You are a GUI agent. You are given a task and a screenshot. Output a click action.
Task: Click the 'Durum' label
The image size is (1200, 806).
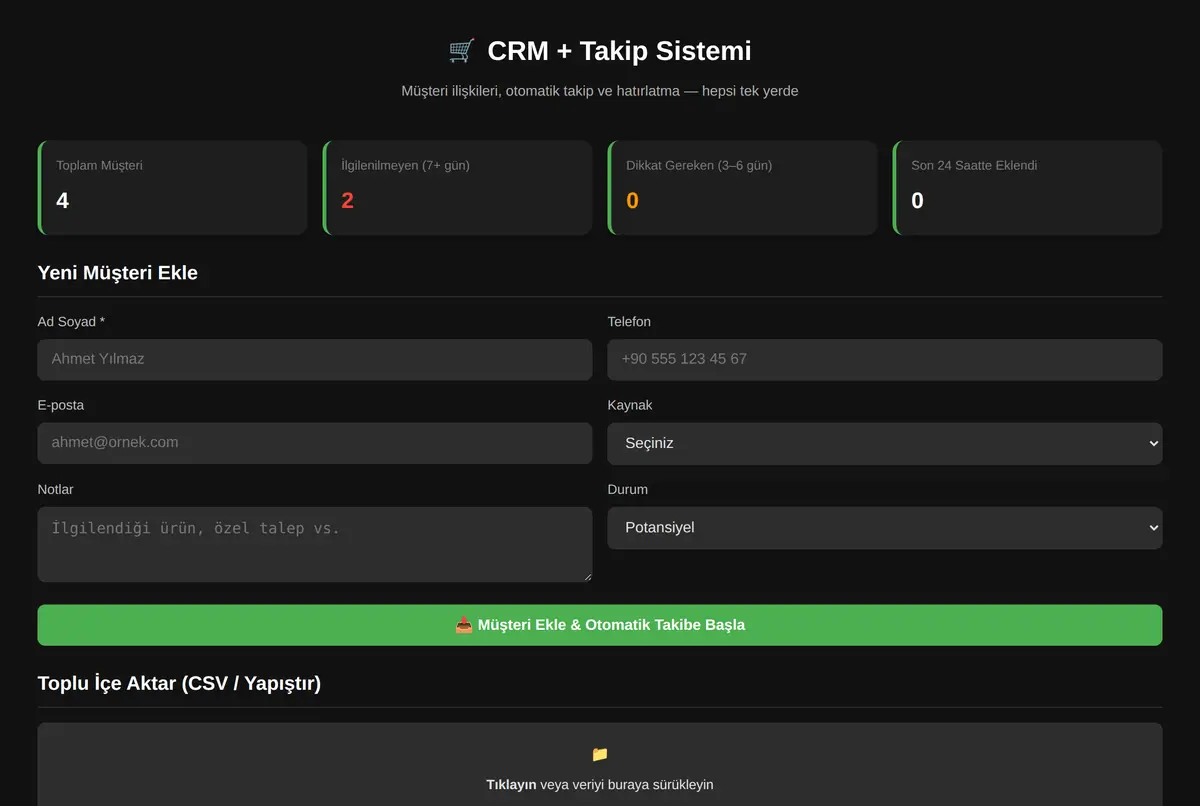(x=628, y=489)
